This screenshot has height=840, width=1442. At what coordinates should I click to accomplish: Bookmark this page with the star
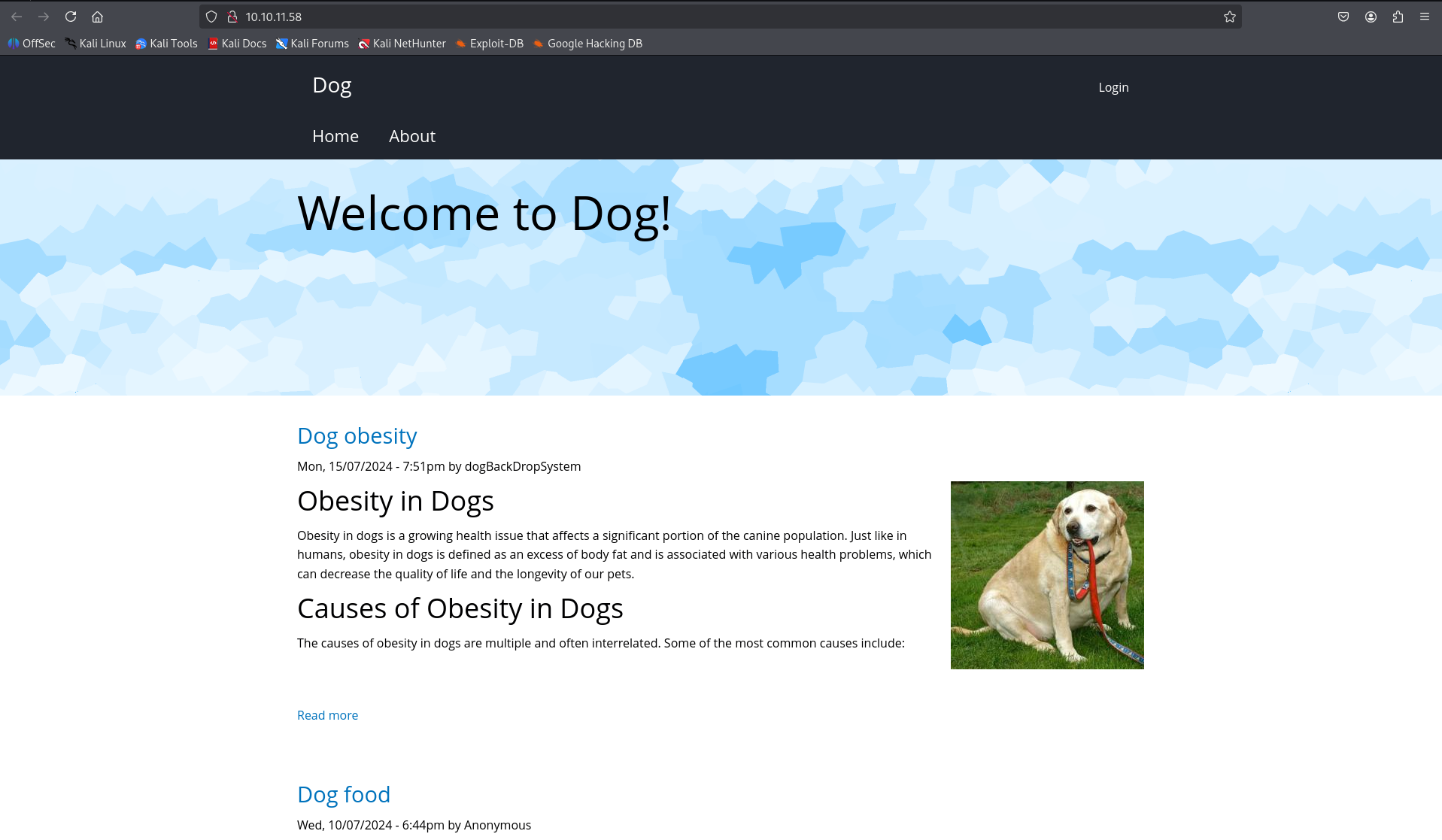click(1230, 17)
